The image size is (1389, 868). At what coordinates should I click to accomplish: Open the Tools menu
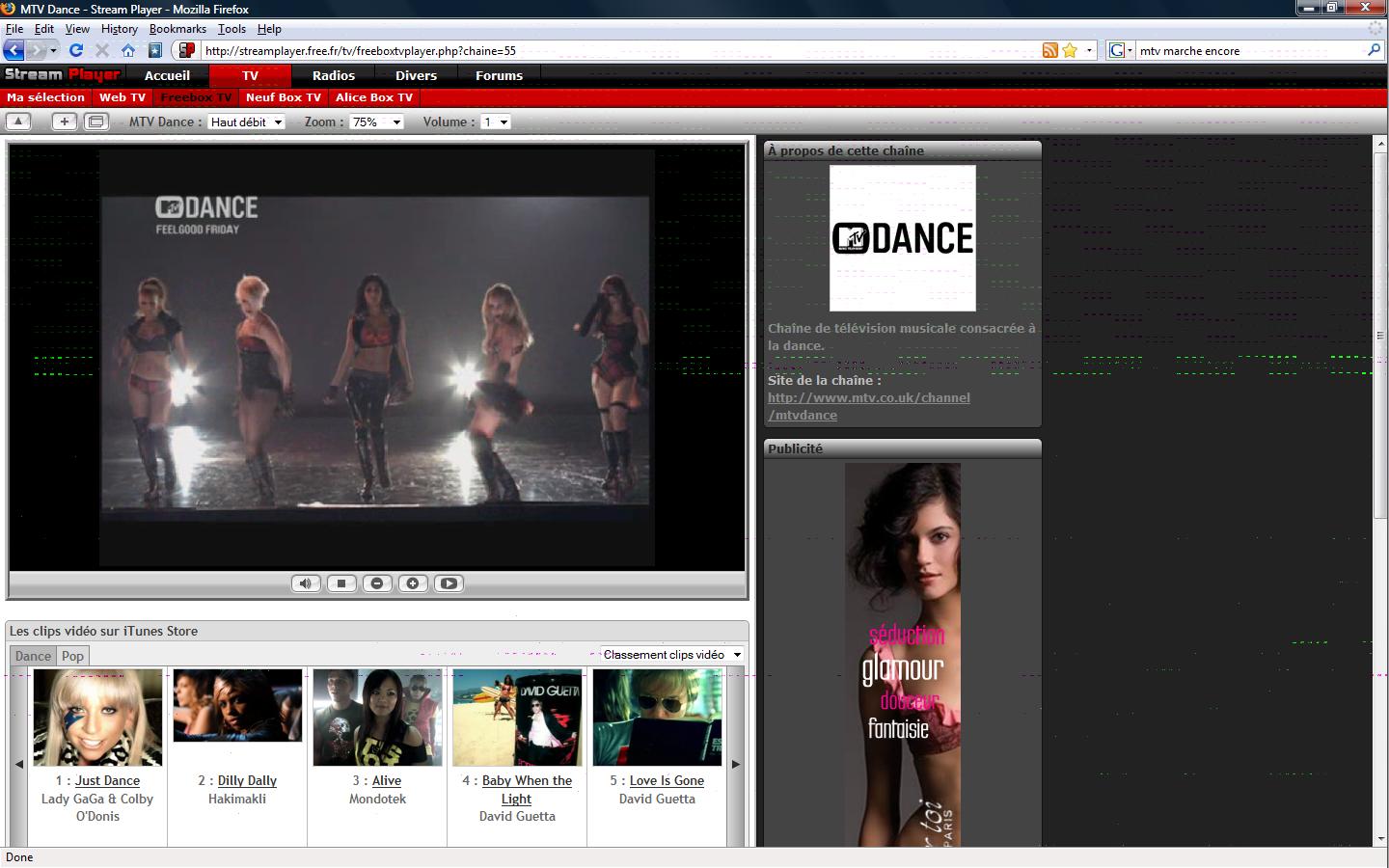click(231, 29)
